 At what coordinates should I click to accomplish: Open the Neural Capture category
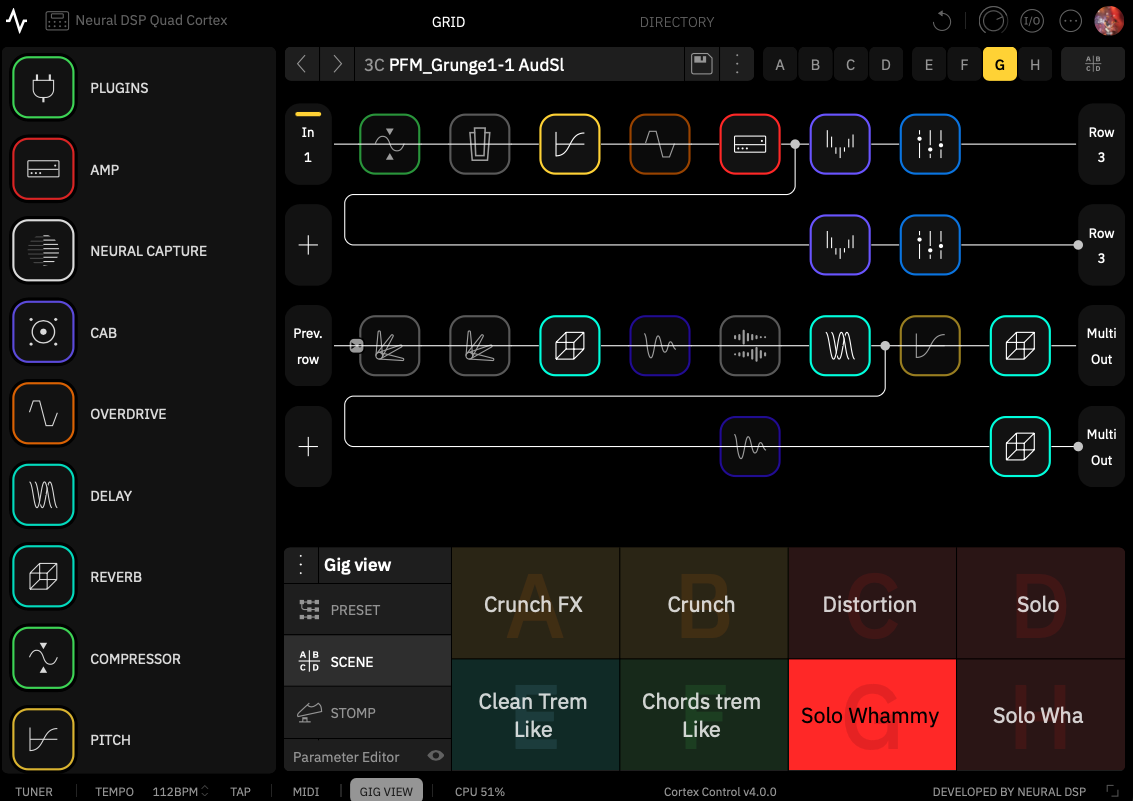[x=43, y=251]
